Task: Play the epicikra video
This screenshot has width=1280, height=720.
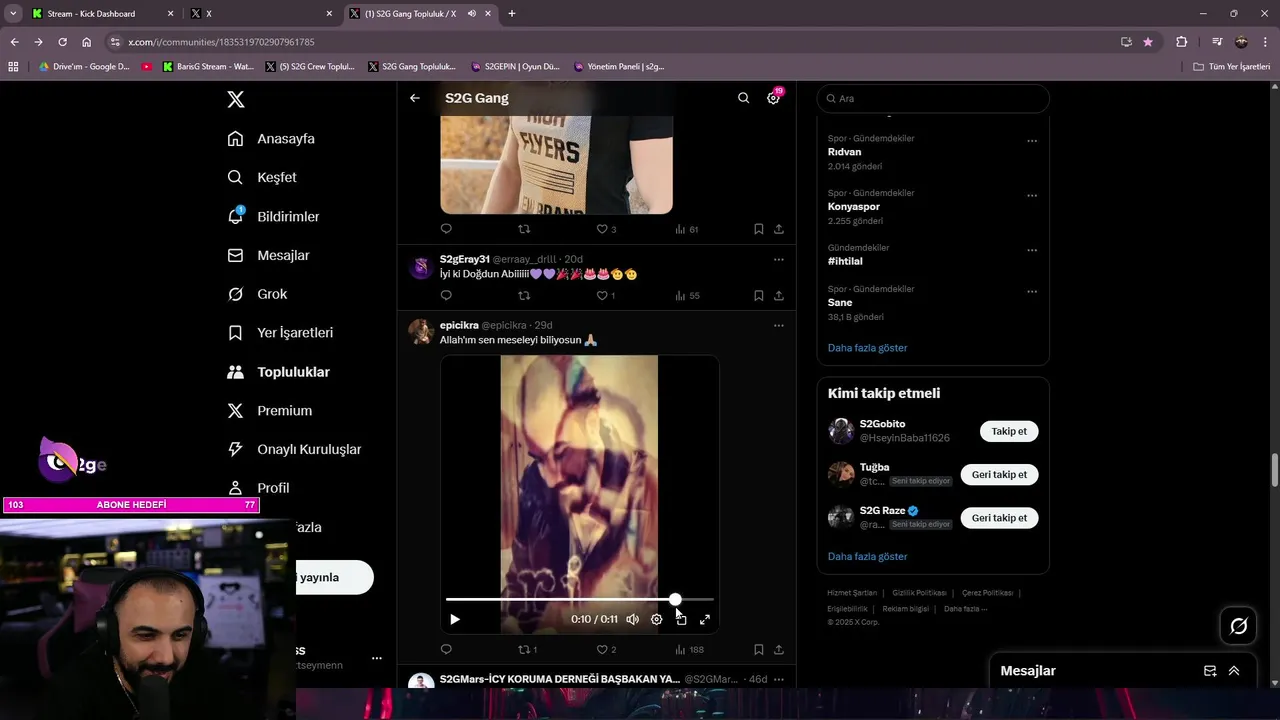Action: 455,619
